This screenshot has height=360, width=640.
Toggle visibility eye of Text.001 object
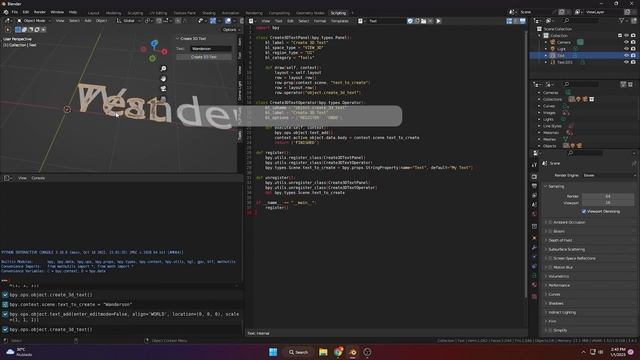pos(626,62)
